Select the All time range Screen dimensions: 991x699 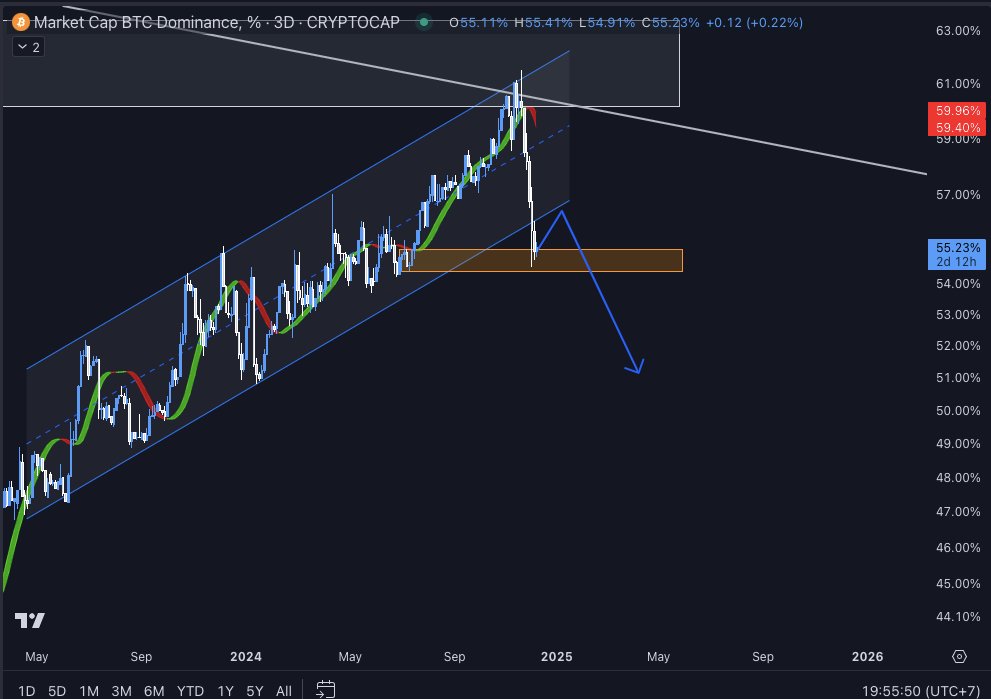pos(284,691)
